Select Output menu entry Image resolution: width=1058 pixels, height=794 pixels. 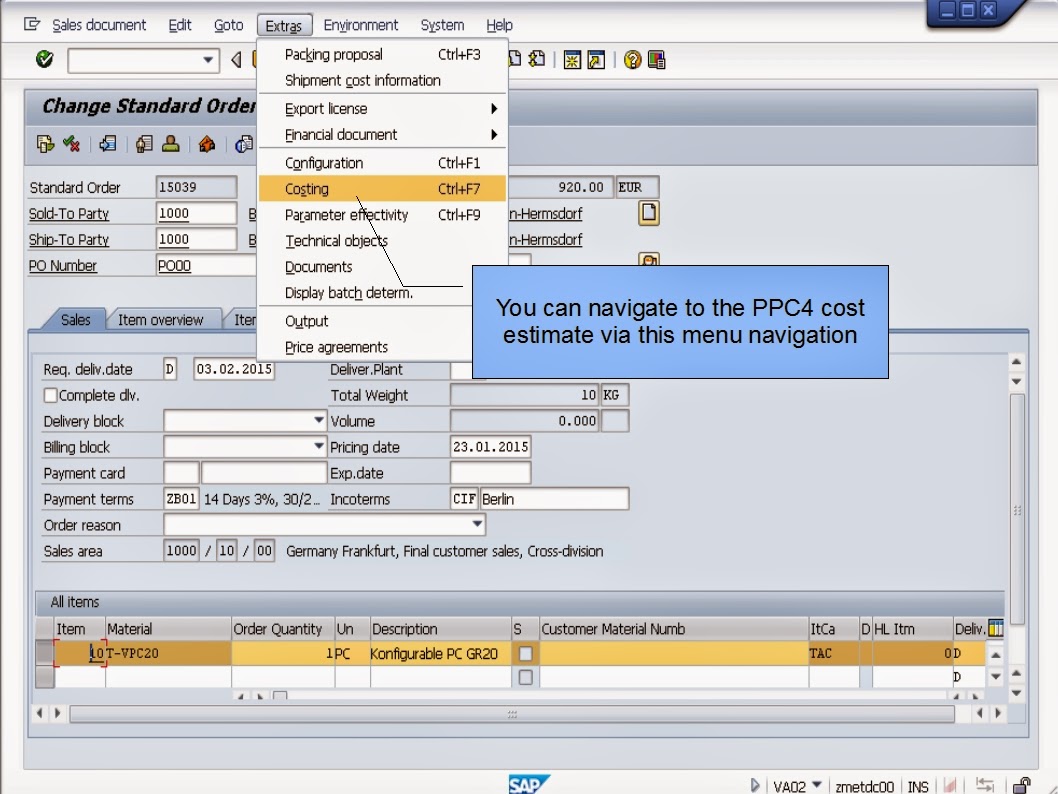365,321
